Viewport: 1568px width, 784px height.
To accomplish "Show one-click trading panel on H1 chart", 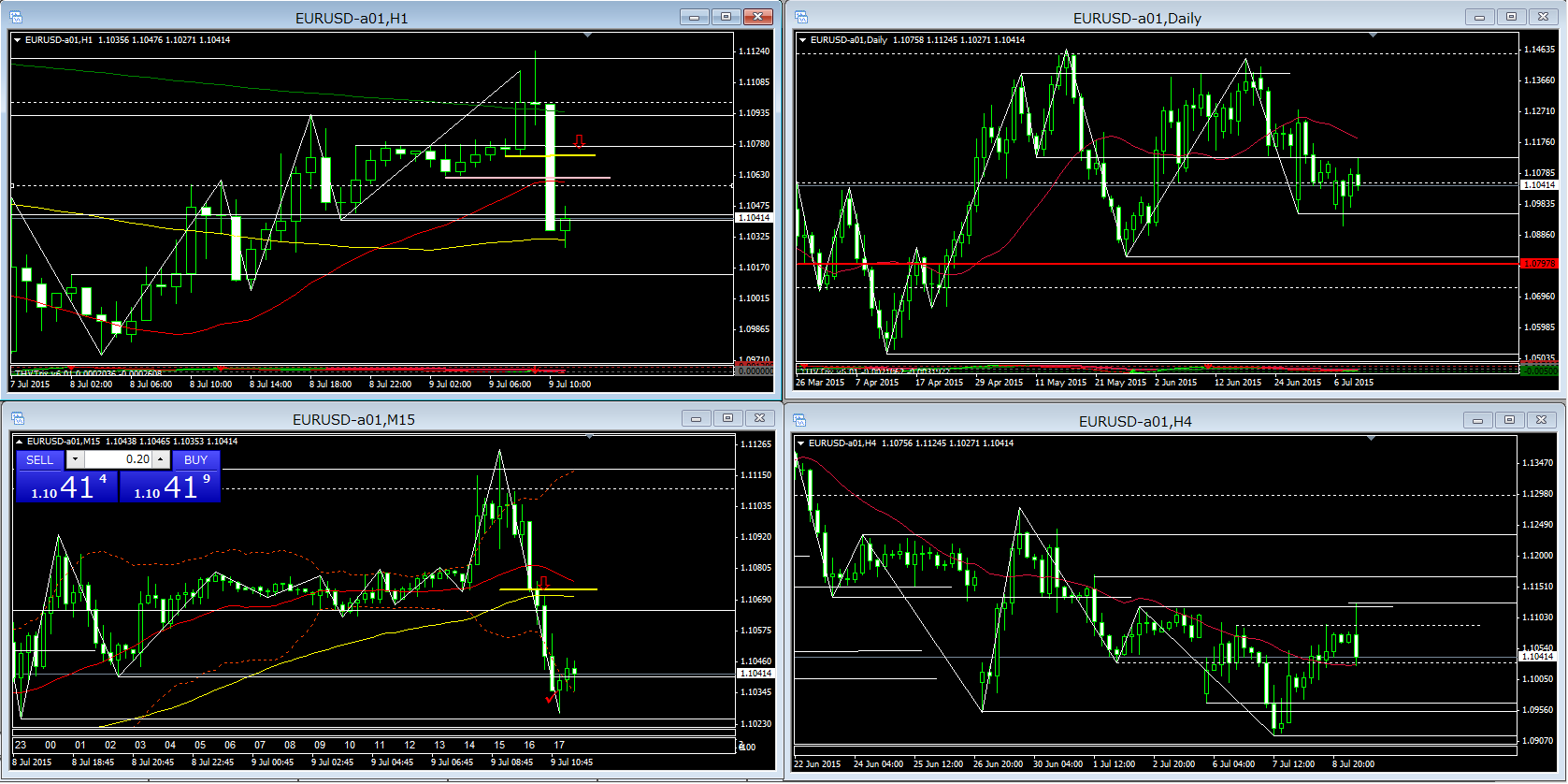I will point(18,40).
